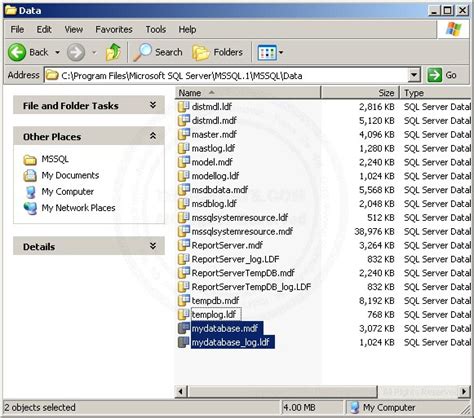Select the distmdl.mdf file icon

(x=184, y=120)
